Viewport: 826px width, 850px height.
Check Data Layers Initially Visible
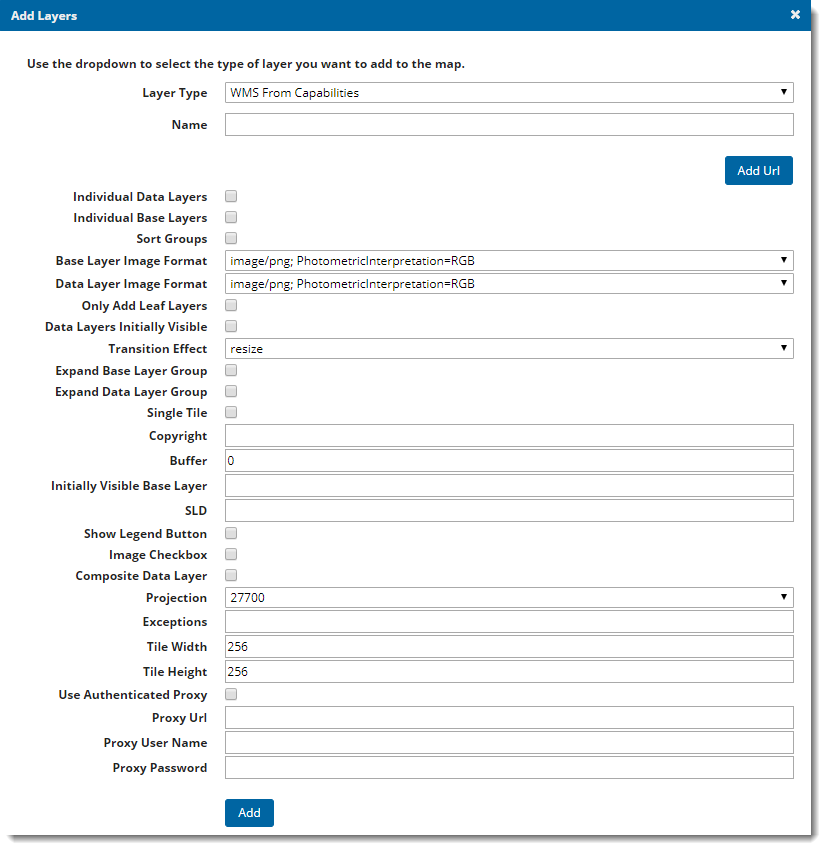pyautogui.click(x=231, y=326)
